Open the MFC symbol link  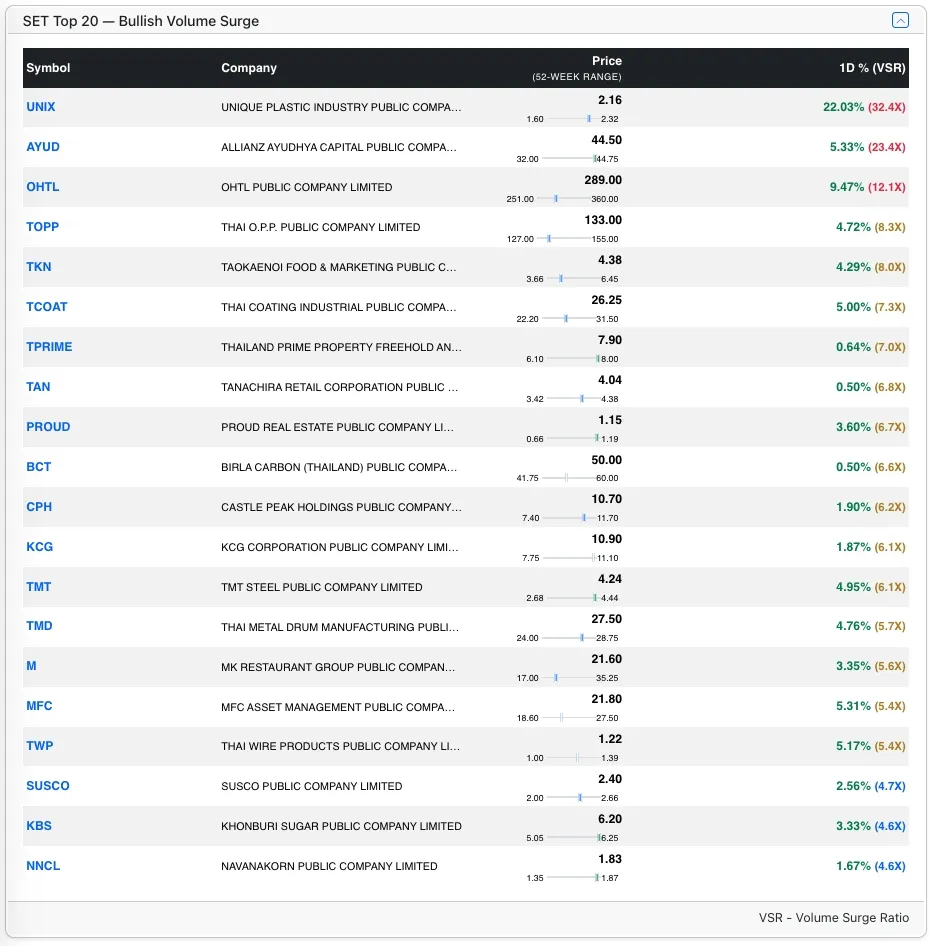coord(39,706)
